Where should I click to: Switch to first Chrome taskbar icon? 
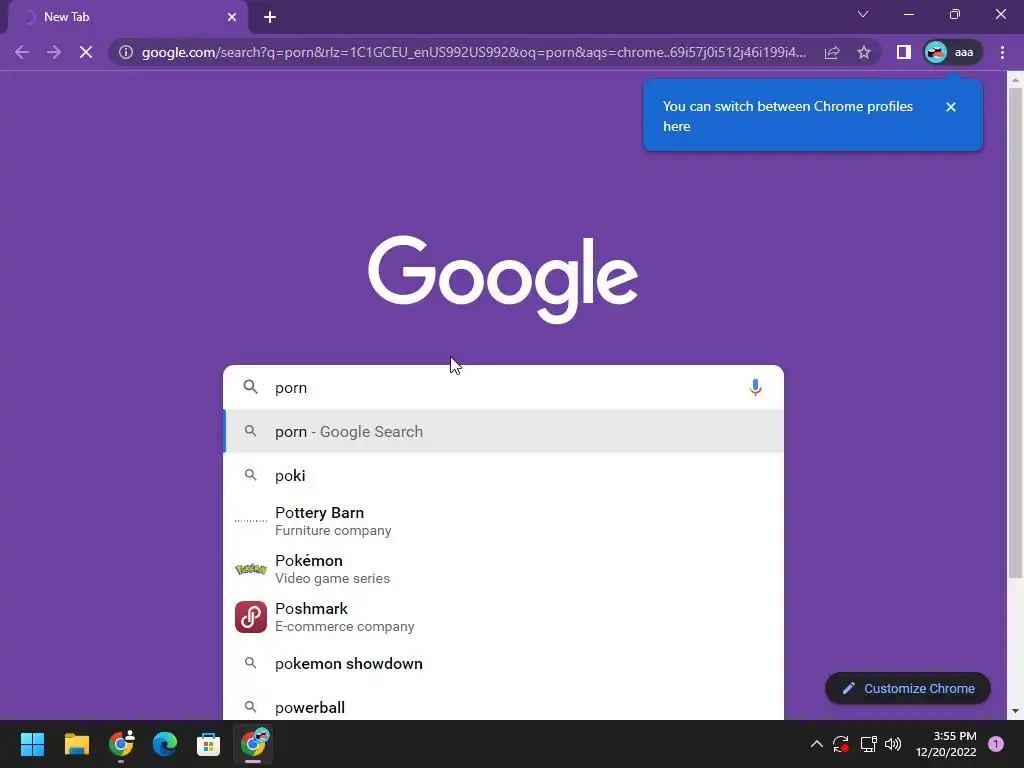click(x=121, y=744)
